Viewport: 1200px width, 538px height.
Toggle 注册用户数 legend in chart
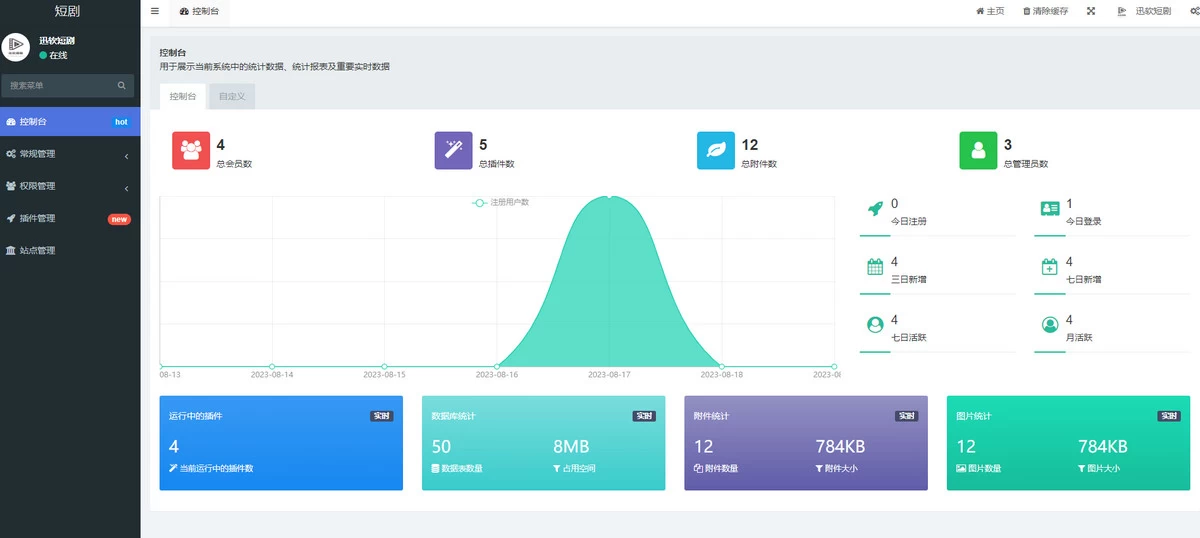(501, 202)
